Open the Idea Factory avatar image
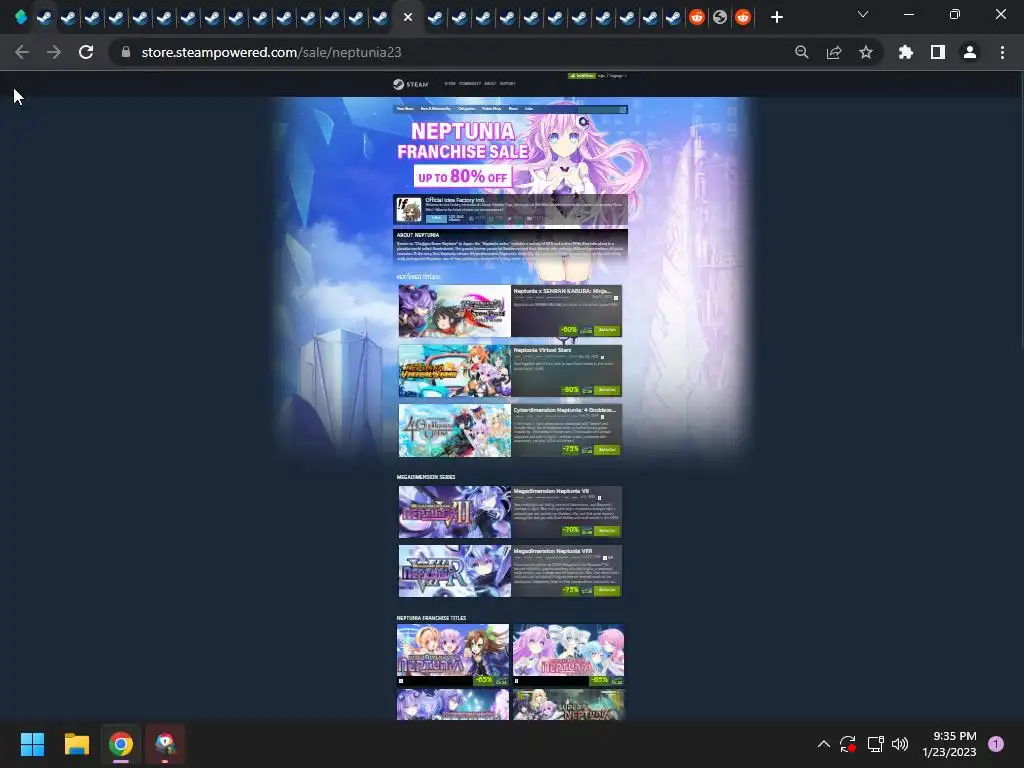This screenshot has width=1024, height=768. pos(409,210)
